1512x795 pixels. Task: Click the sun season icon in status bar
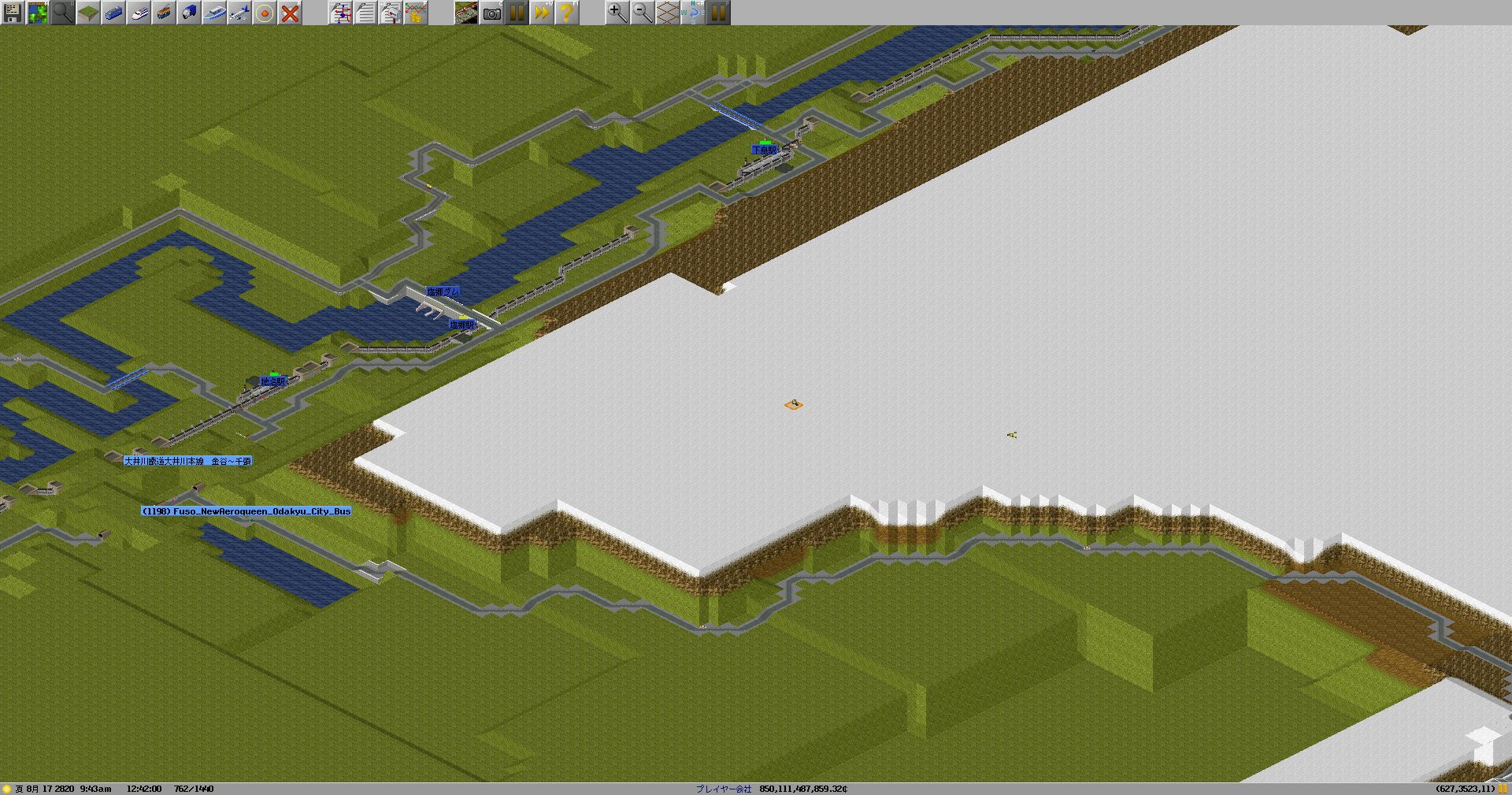(x=7, y=789)
